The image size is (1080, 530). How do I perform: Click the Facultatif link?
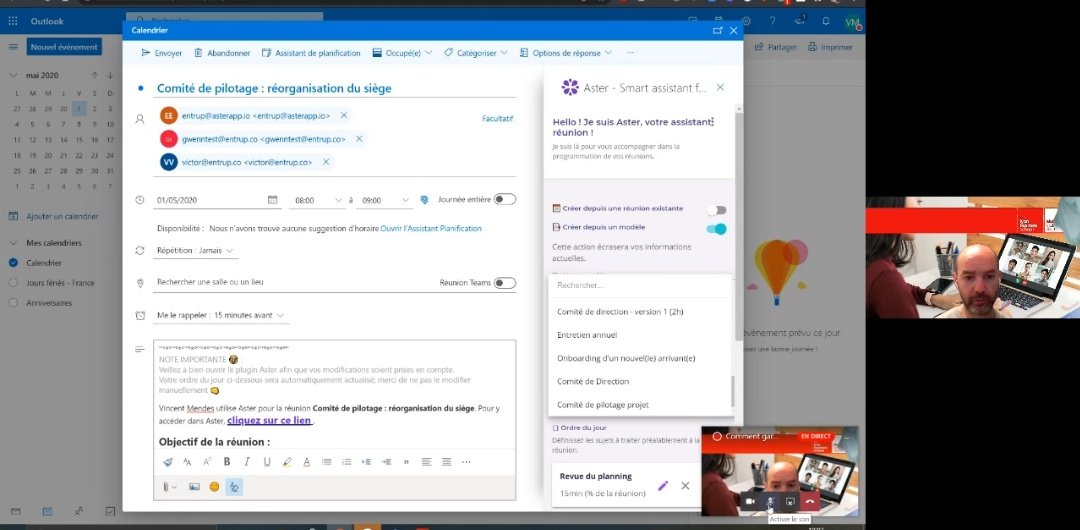pos(497,119)
